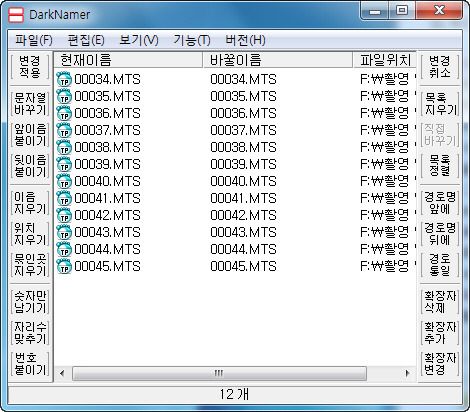470x412 pixels.
Task: Open the 보기(V) menu
Action: pyautogui.click(x=139, y=40)
